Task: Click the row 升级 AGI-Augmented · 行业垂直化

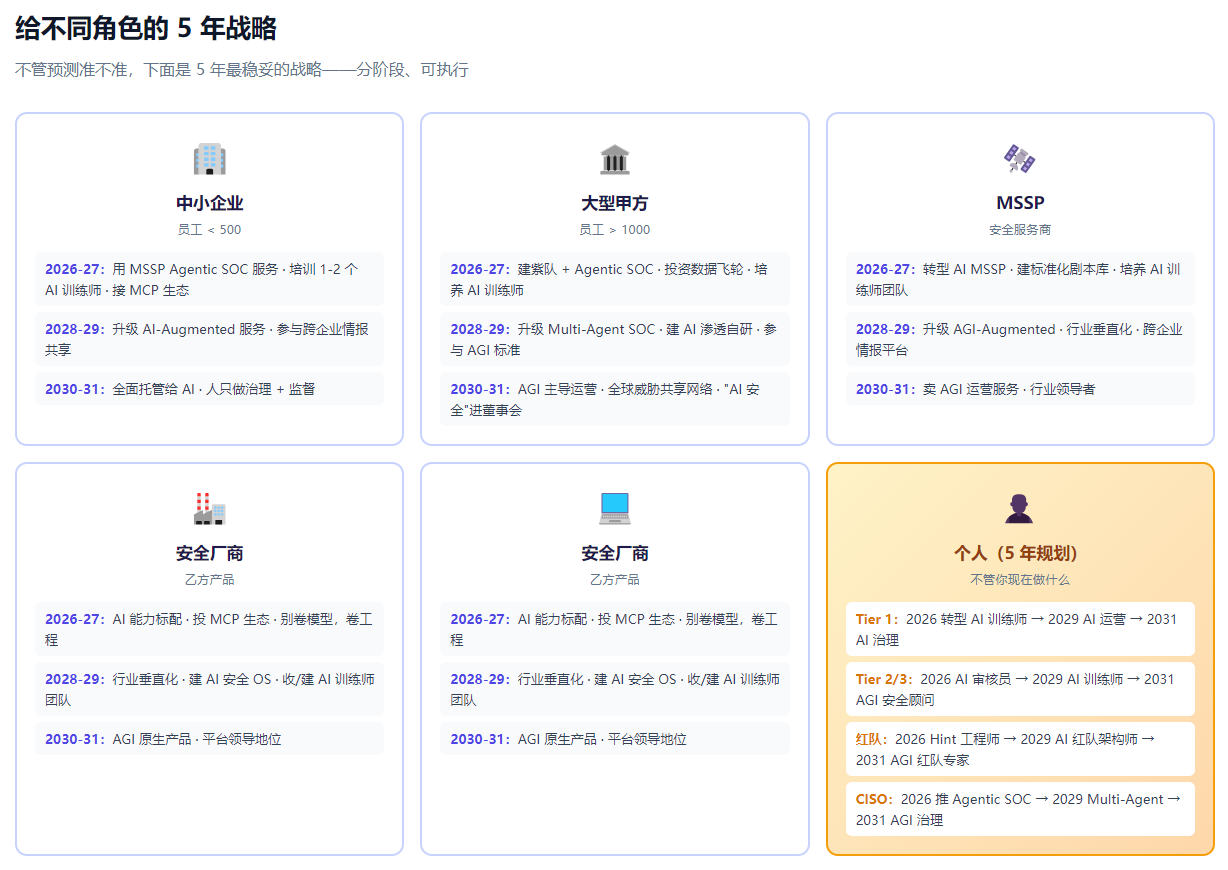Action: [x=1020, y=339]
